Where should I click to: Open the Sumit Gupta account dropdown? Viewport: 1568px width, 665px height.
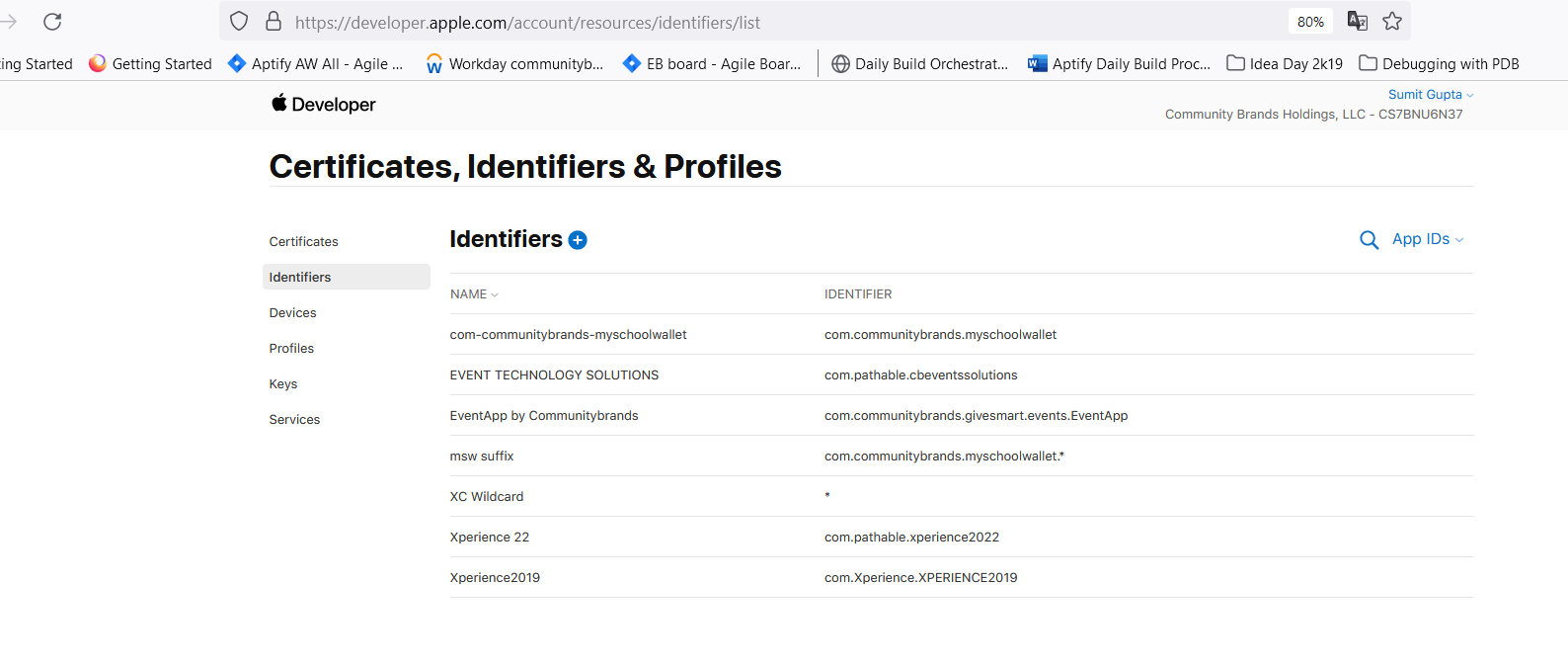pos(1431,95)
